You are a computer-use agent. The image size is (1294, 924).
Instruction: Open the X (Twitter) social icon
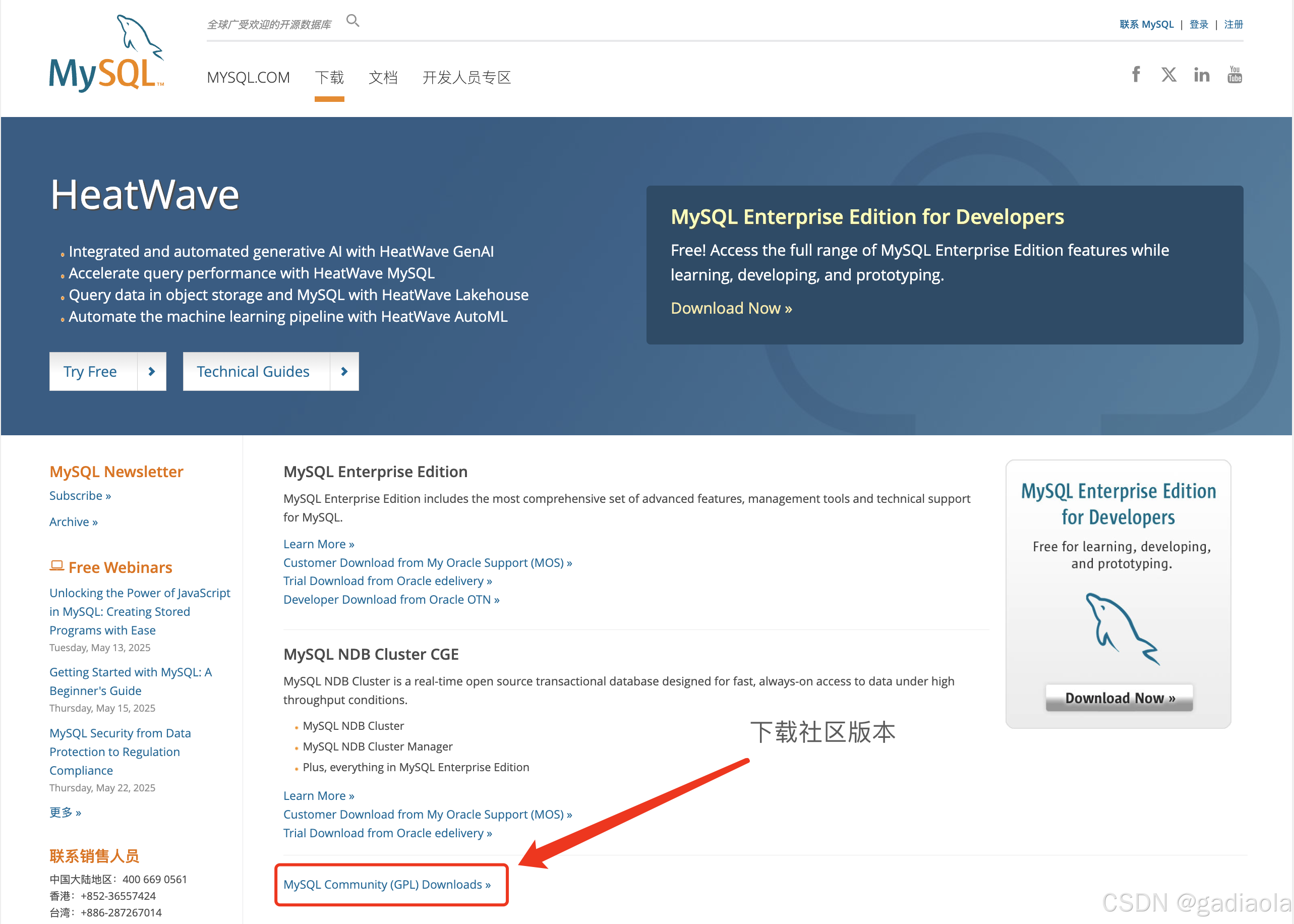pyautogui.click(x=1168, y=75)
